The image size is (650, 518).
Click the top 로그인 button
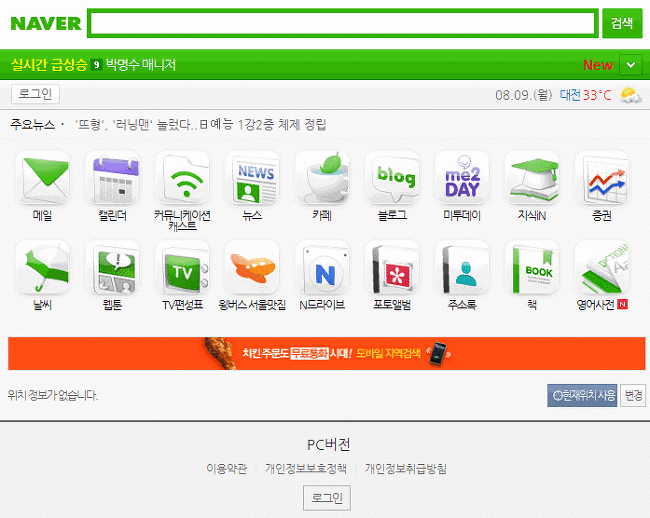[35, 94]
